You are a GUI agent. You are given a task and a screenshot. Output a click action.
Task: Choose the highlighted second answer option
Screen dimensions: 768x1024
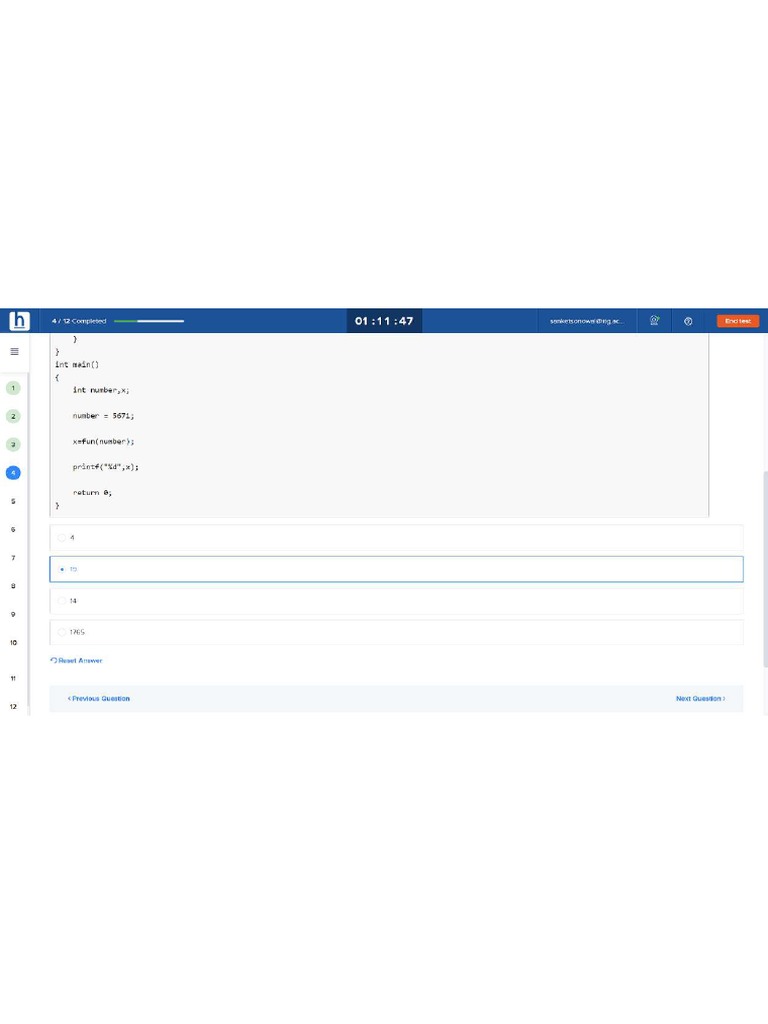(396, 569)
